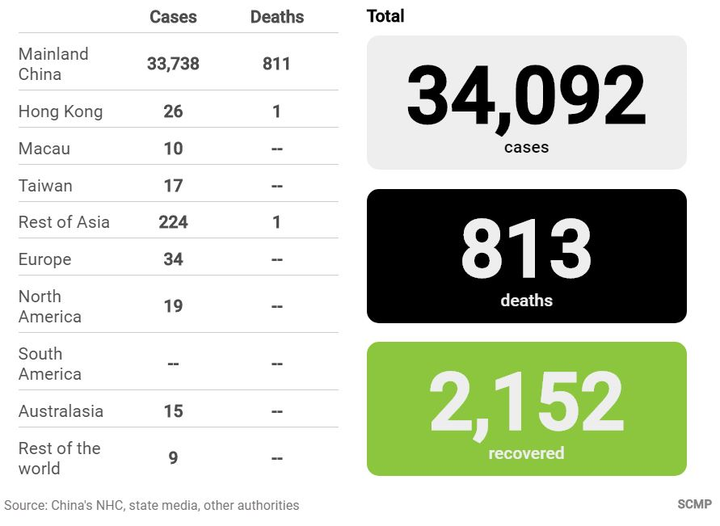Click Mainland China's 811 deaths value

pos(276,64)
